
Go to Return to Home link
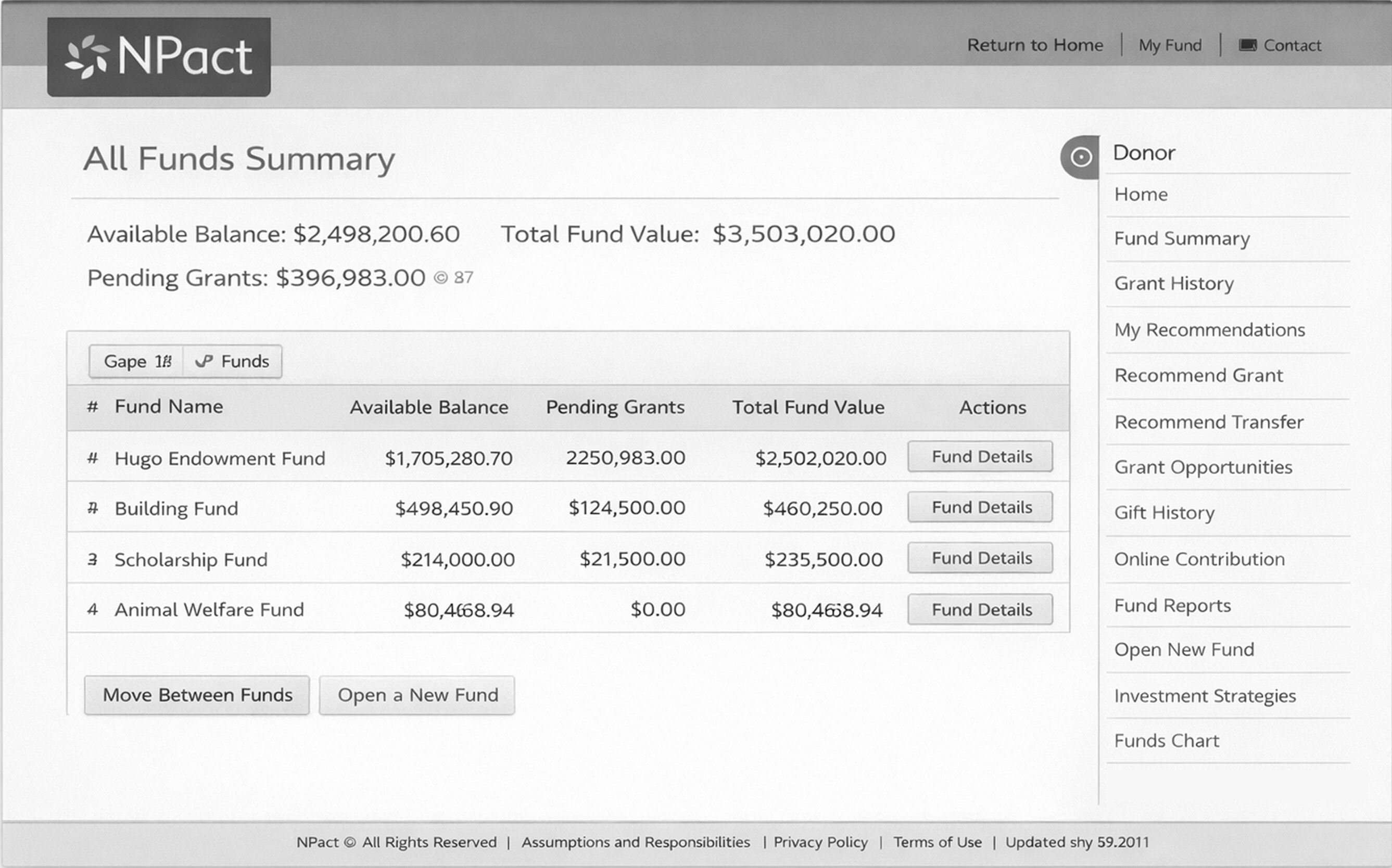(x=1035, y=45)
